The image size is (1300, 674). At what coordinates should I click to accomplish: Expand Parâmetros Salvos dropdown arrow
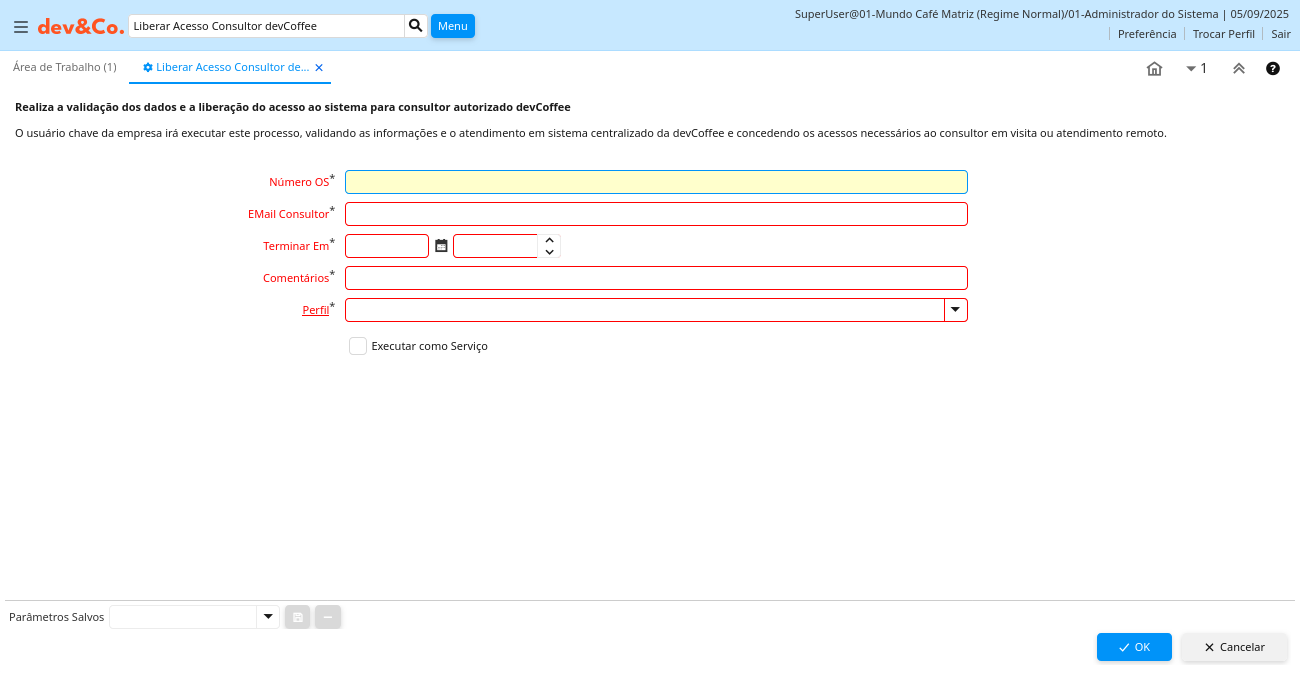[268, 617]
